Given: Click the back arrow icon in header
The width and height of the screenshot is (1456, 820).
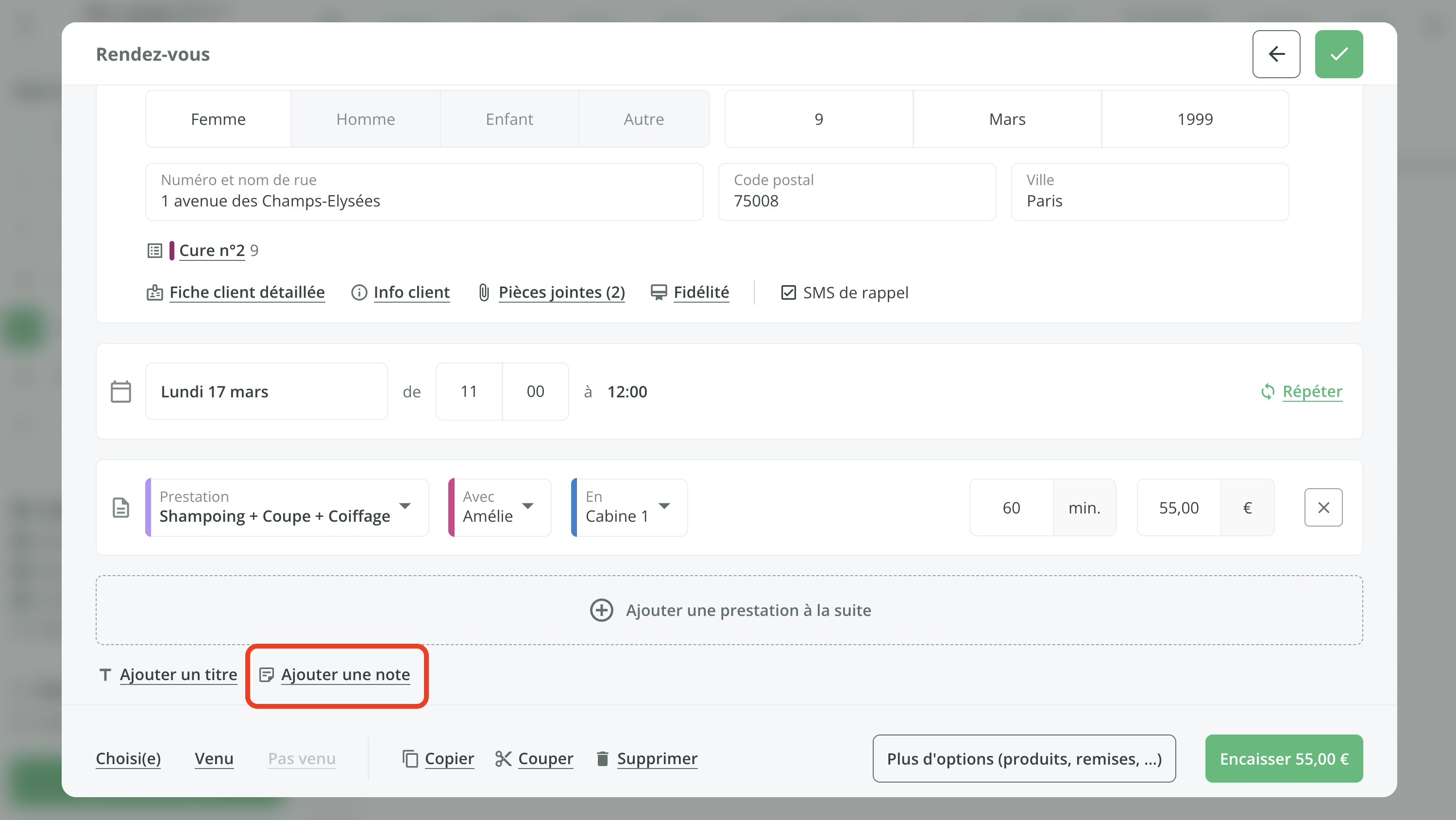Looking at the screenshot, I should [x=1276, y=54].
